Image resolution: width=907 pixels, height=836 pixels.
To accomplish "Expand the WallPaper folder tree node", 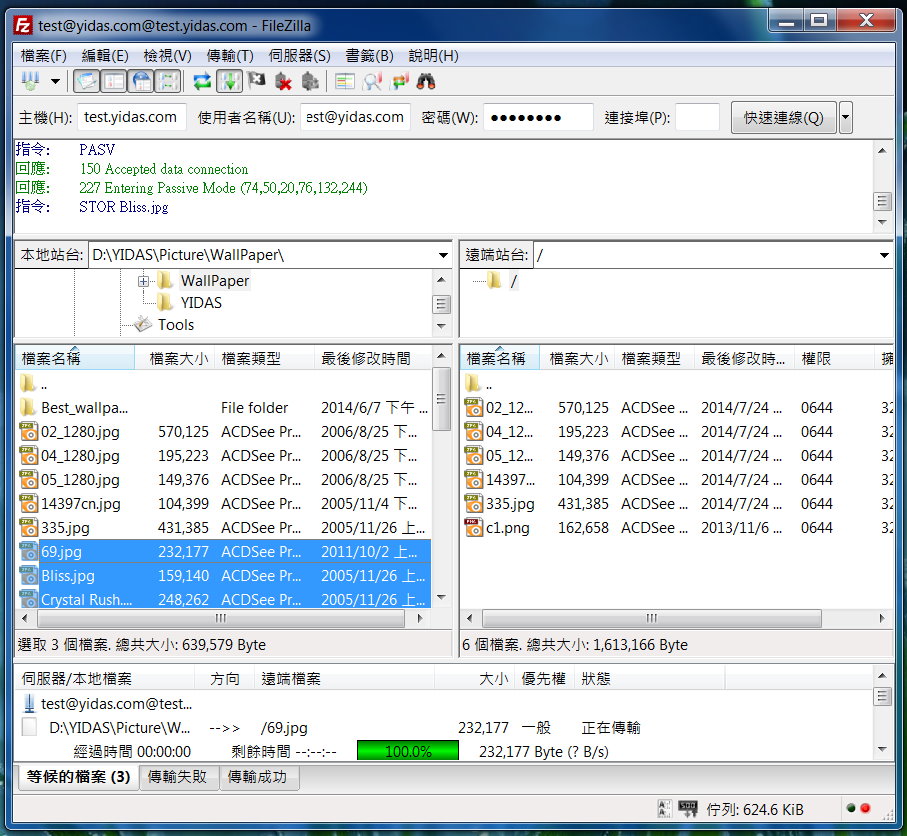I will click(x=143, y=281).
